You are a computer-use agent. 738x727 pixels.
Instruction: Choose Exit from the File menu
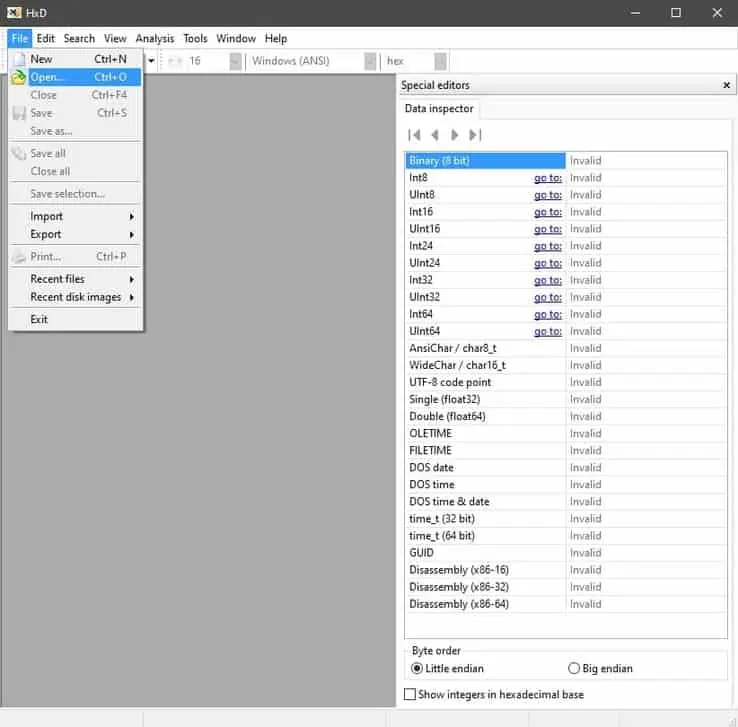pyautogui.click(x=75, y=320)
